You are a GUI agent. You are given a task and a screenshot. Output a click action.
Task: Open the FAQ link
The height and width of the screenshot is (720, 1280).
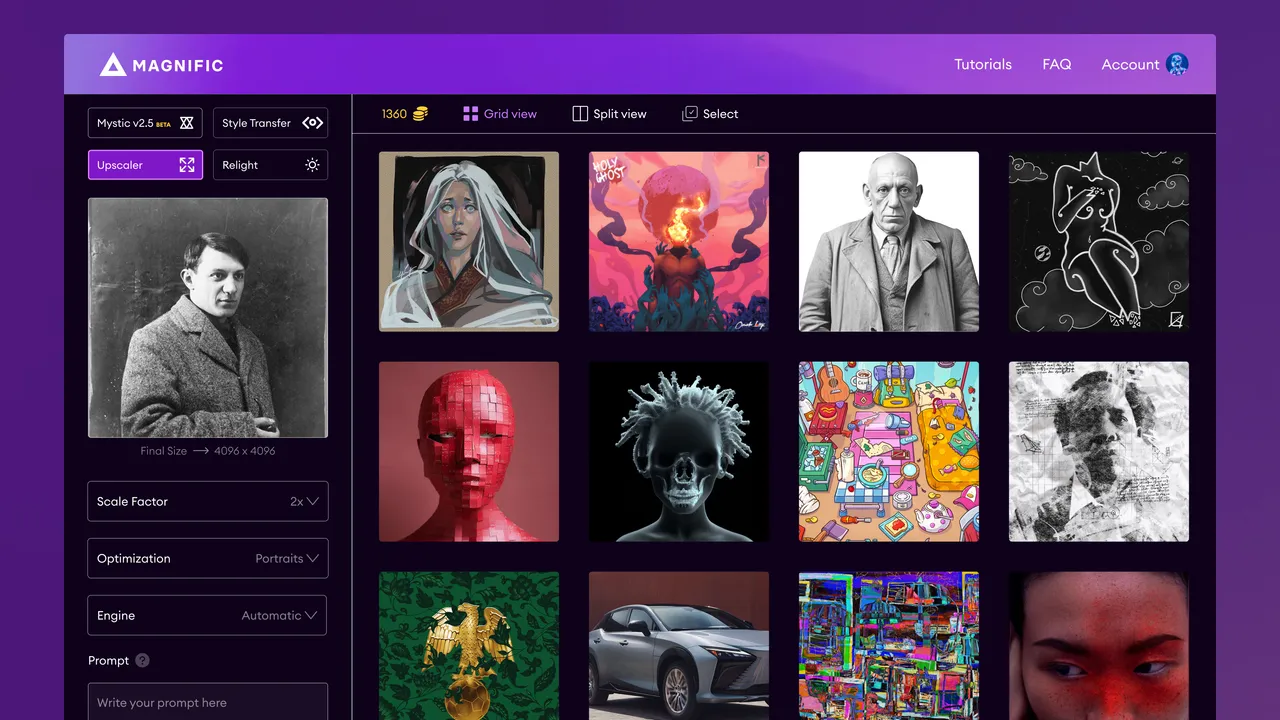pyautogui.click(x=1057, y=64)
